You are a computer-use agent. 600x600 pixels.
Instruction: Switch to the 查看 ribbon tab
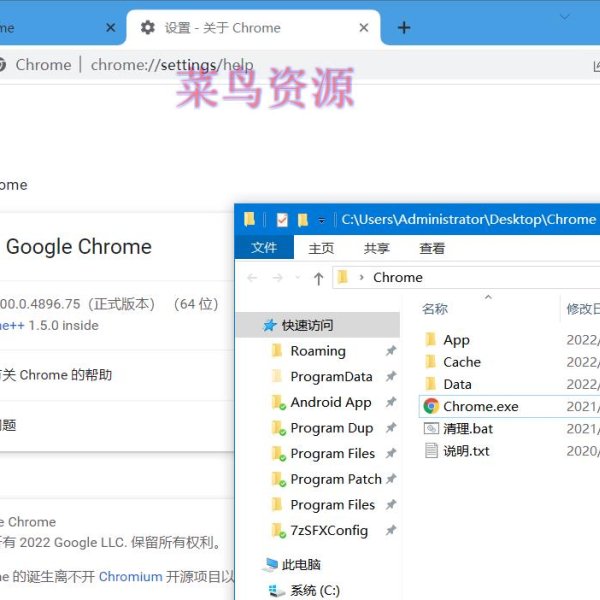pyautogui.click(x=432, y=248)
